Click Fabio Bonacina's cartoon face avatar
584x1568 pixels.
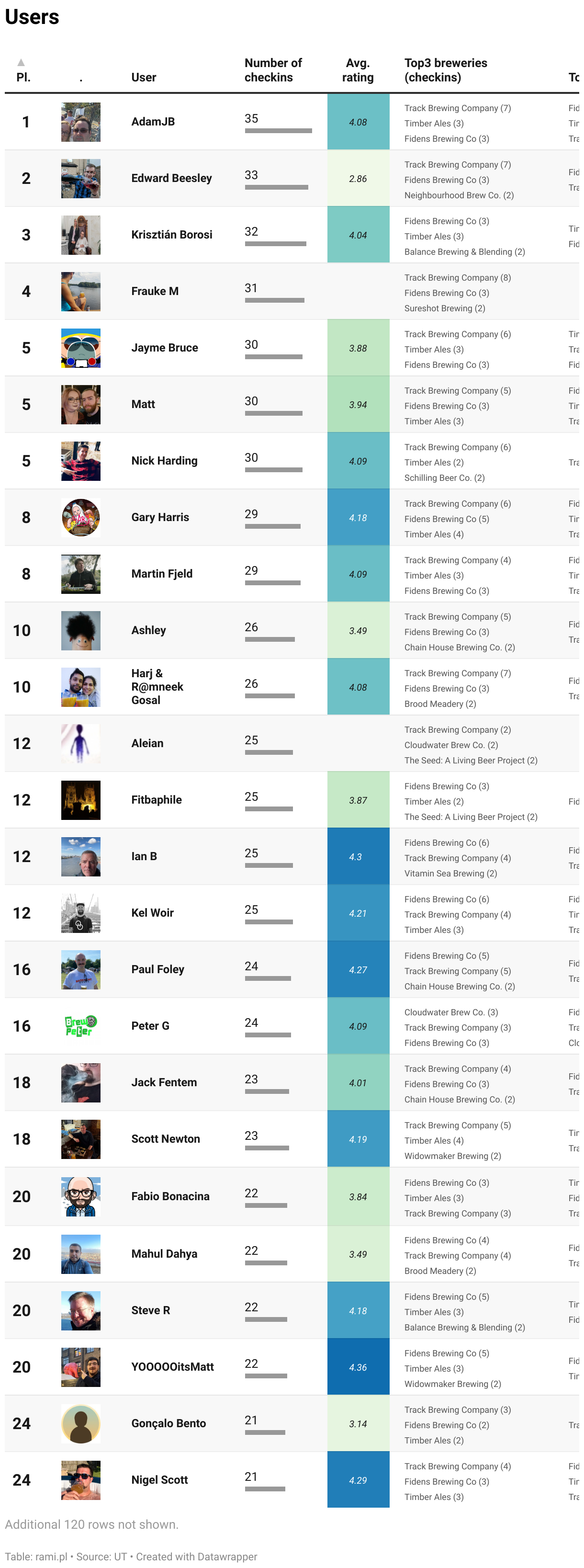click(x=81, y=1196)
